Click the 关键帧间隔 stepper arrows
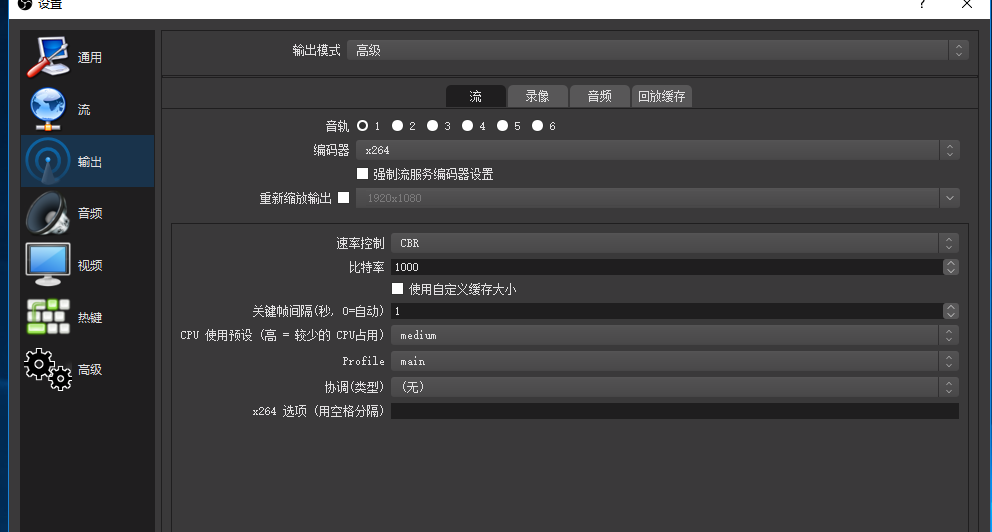Screen dimensions: 992x532 [x=950, y=311]
